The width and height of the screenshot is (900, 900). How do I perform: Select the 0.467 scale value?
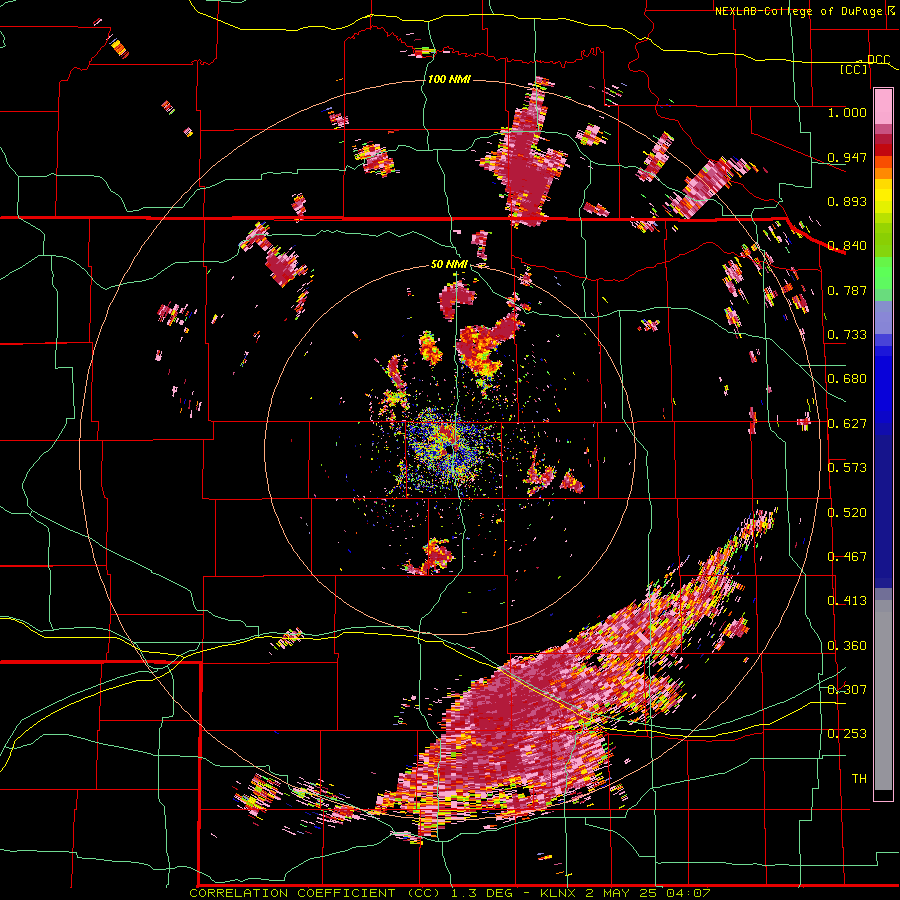pyautogui.click(x=847, y=557)
